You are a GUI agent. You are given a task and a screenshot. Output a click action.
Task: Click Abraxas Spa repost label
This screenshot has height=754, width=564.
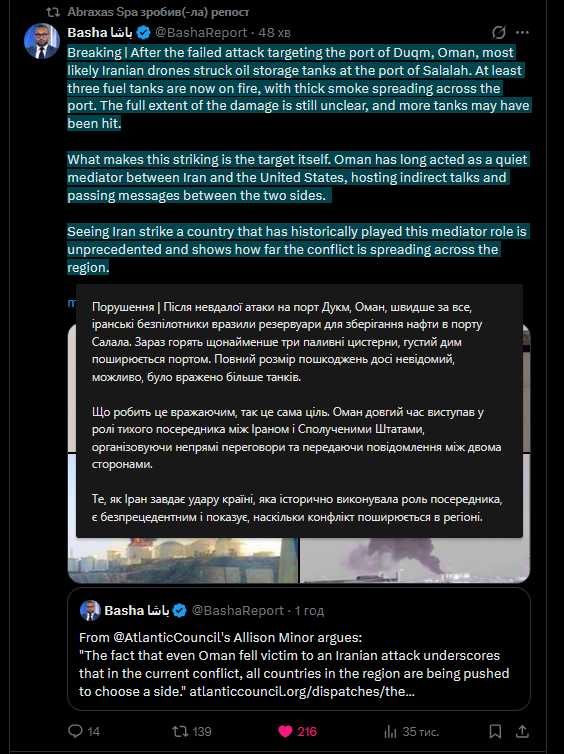[x=158, y=12]
